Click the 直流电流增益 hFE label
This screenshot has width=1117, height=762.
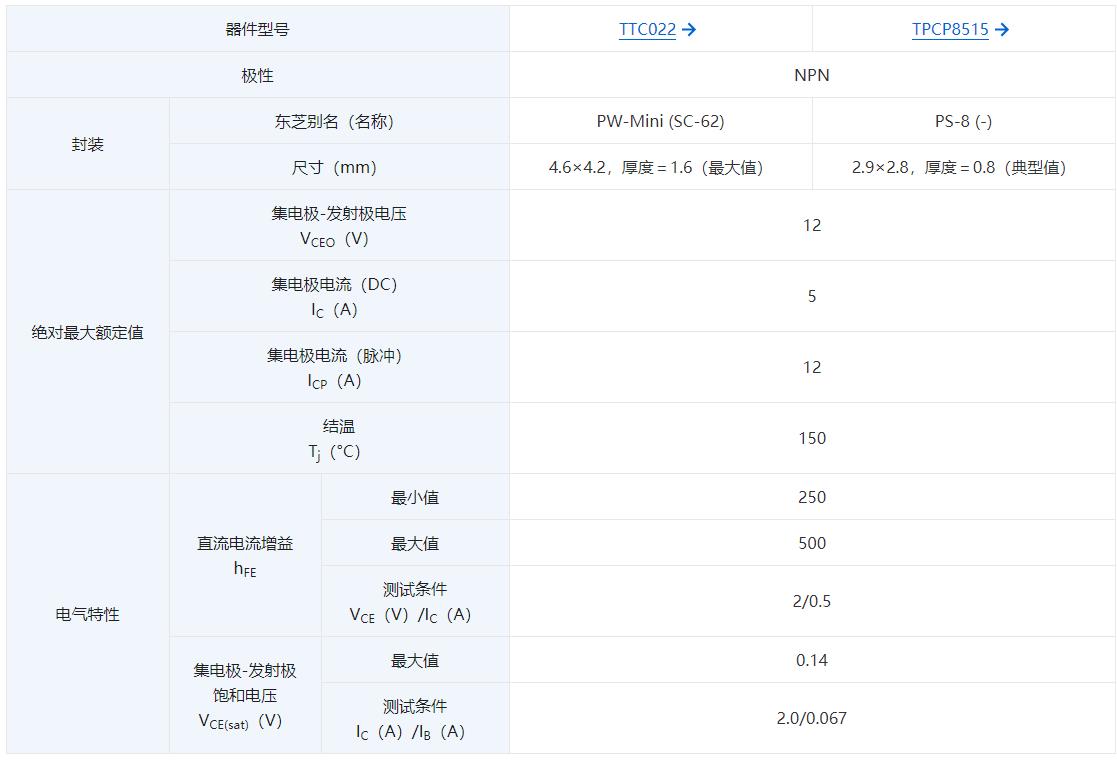coord(245,555)
